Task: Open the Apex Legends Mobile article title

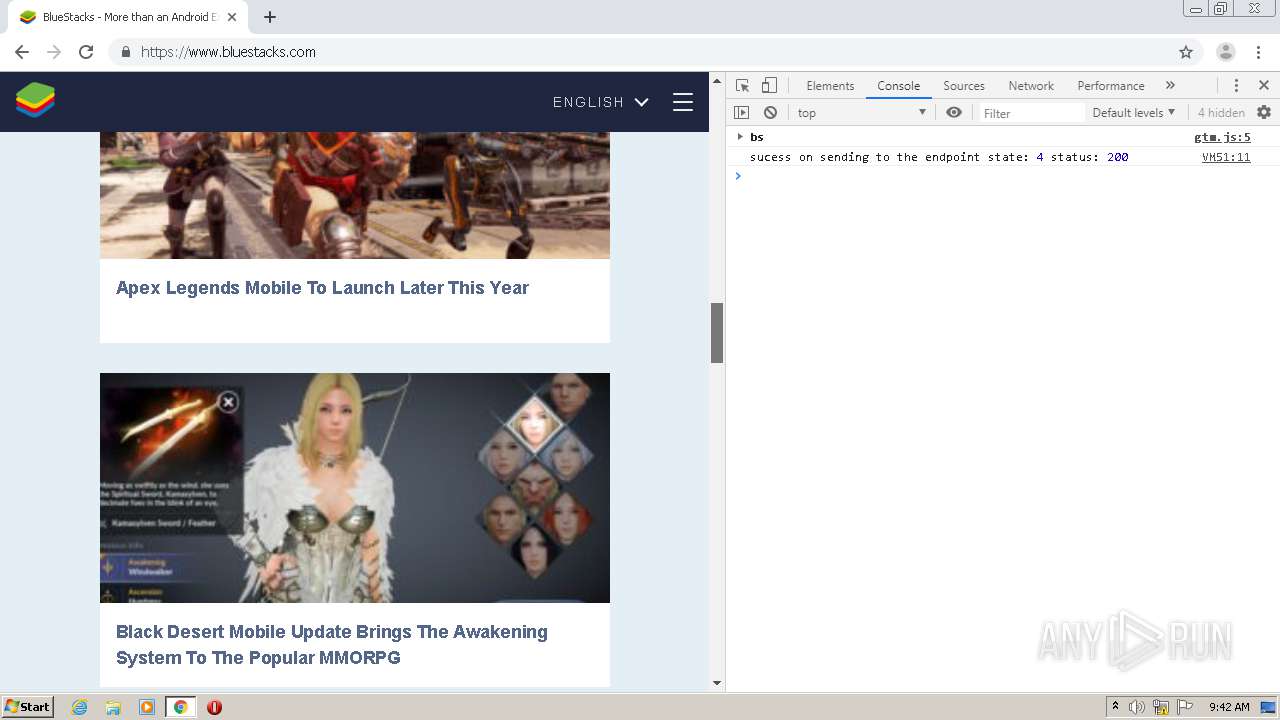Action: 322,288
